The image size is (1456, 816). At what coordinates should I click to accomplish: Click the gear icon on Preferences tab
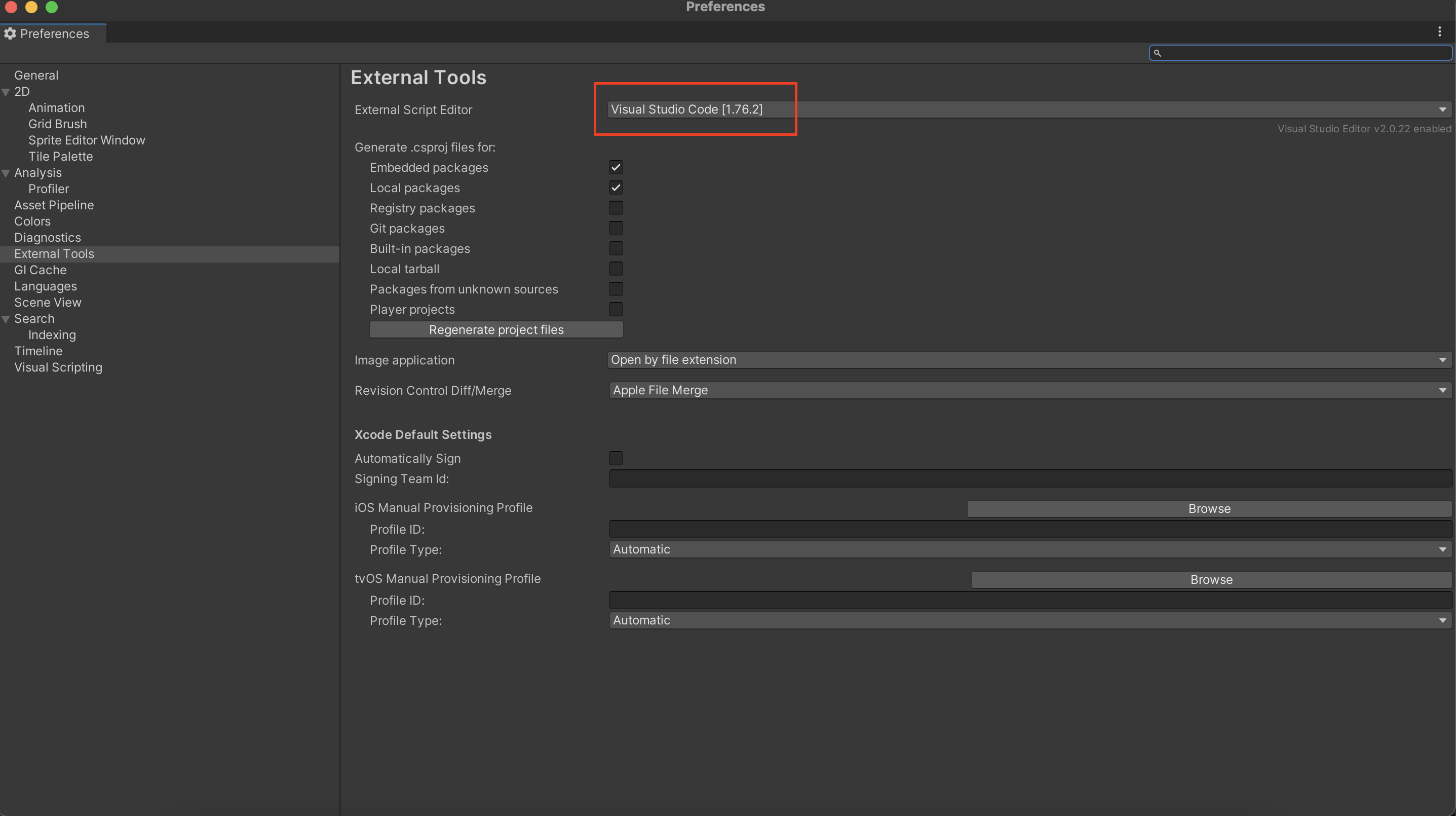10,33
